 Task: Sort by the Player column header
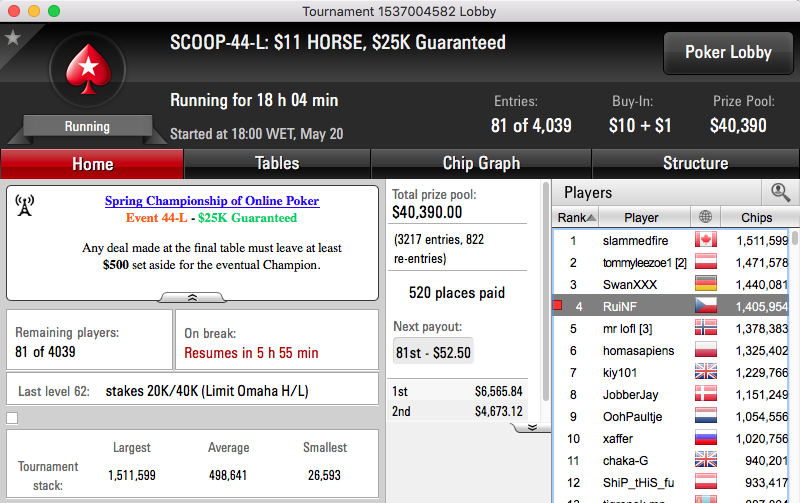click(x=644, y=217)
